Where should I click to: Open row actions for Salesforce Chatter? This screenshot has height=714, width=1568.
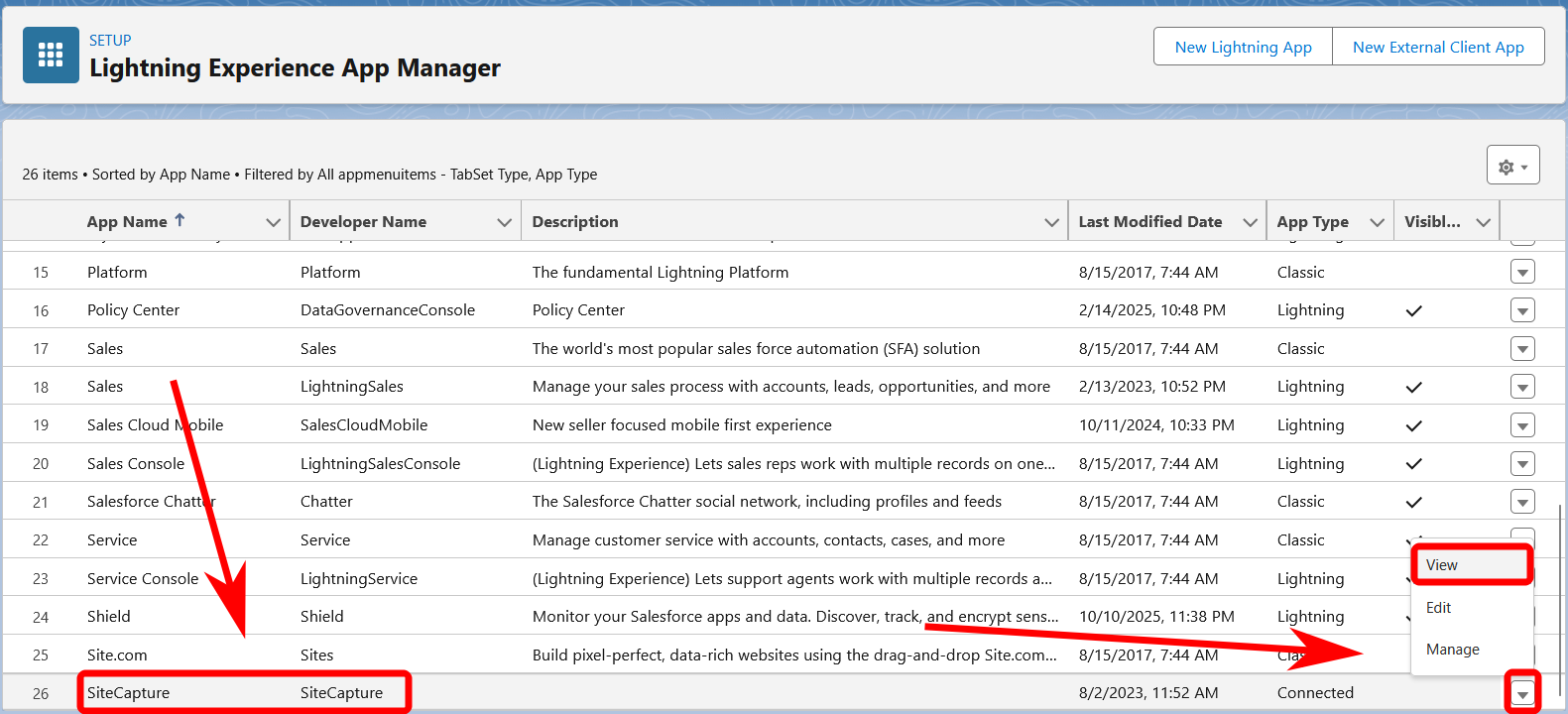pyautogui.click(x=1522, y=502)
